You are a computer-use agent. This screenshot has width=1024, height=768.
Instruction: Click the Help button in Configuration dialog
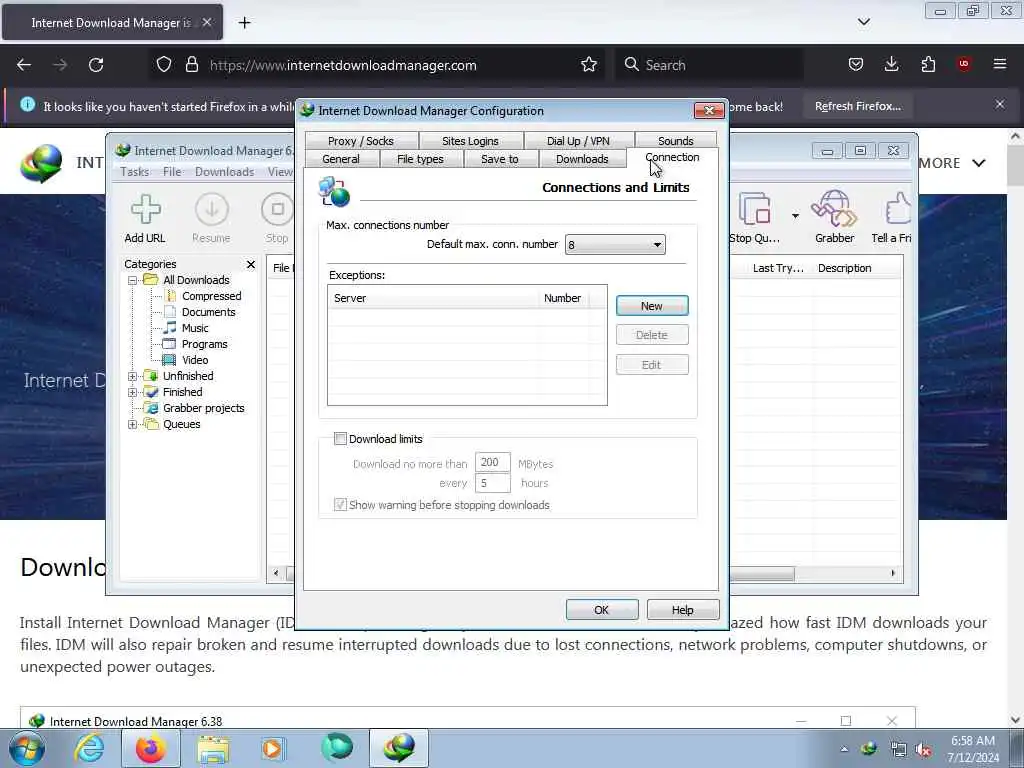click(682, 610)
